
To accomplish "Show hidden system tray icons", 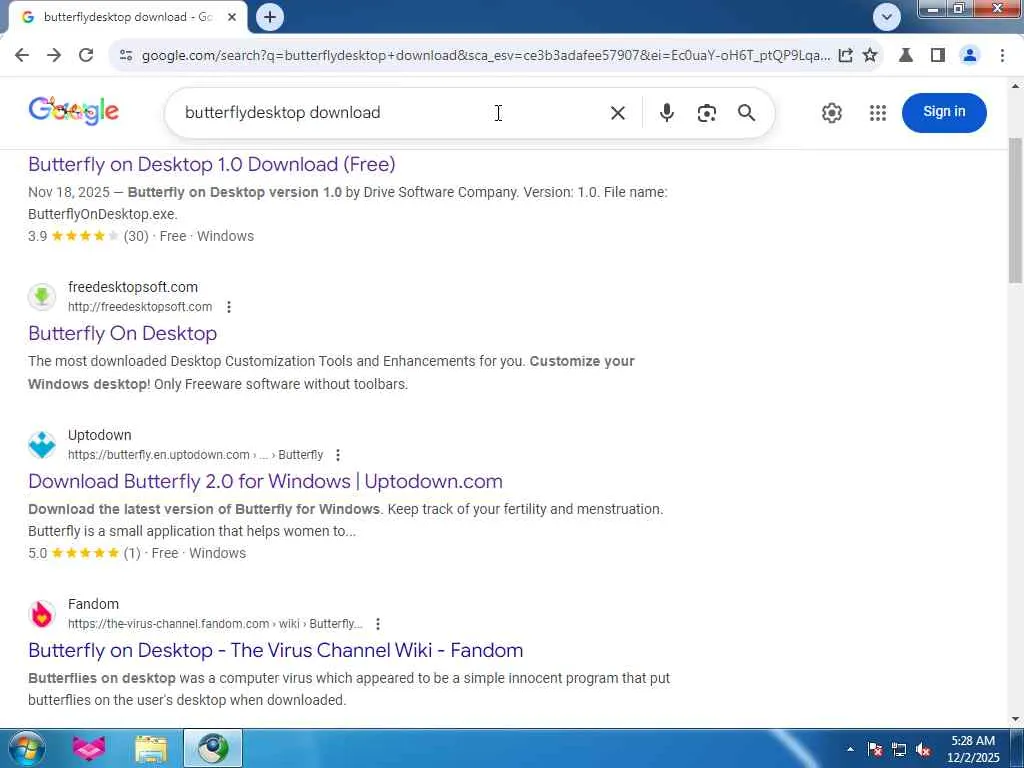I will pos(850,749).
